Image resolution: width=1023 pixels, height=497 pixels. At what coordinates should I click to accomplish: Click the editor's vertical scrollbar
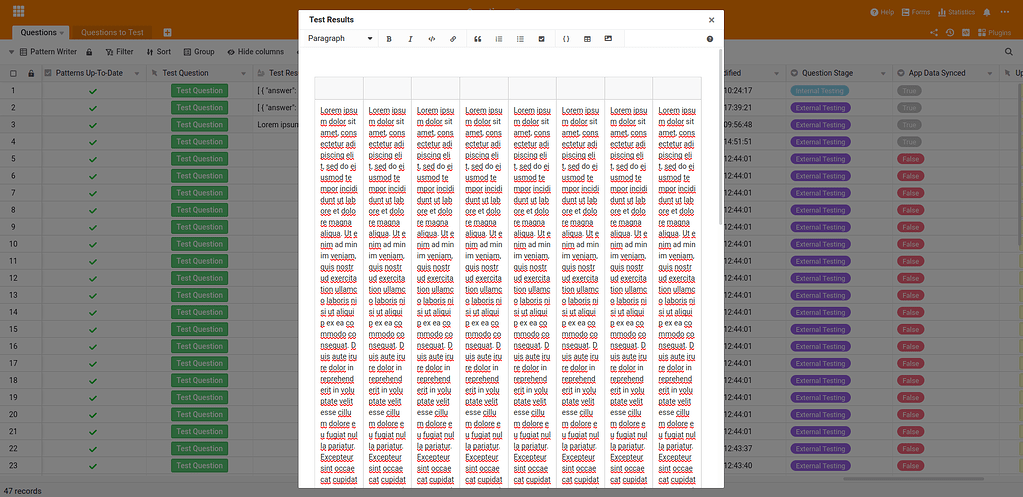720,137
